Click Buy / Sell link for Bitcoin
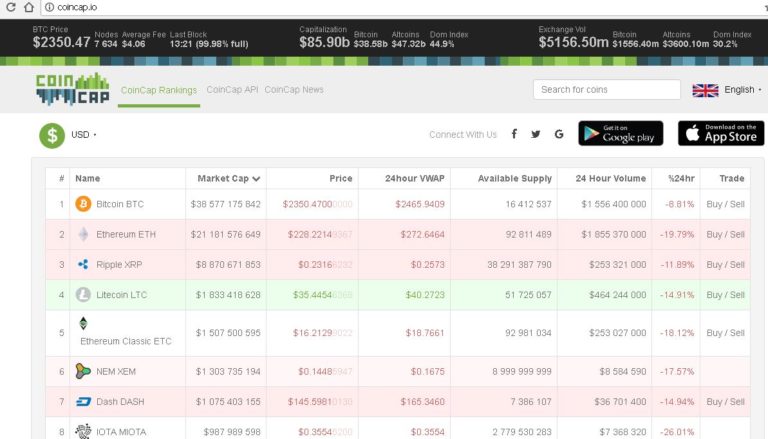 pyautogui.click(x=725, y=204)
